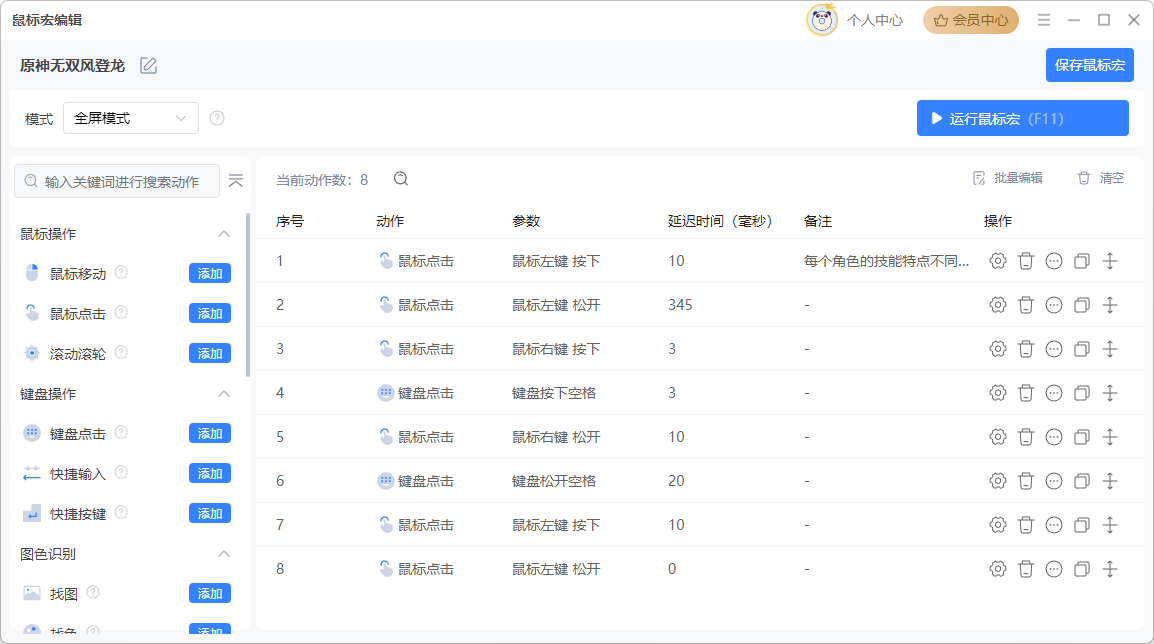Image resolution: width=1154 pixels, height=644 pixels.
Task: Click the 会员中心 button
Action: click(970, 20)
